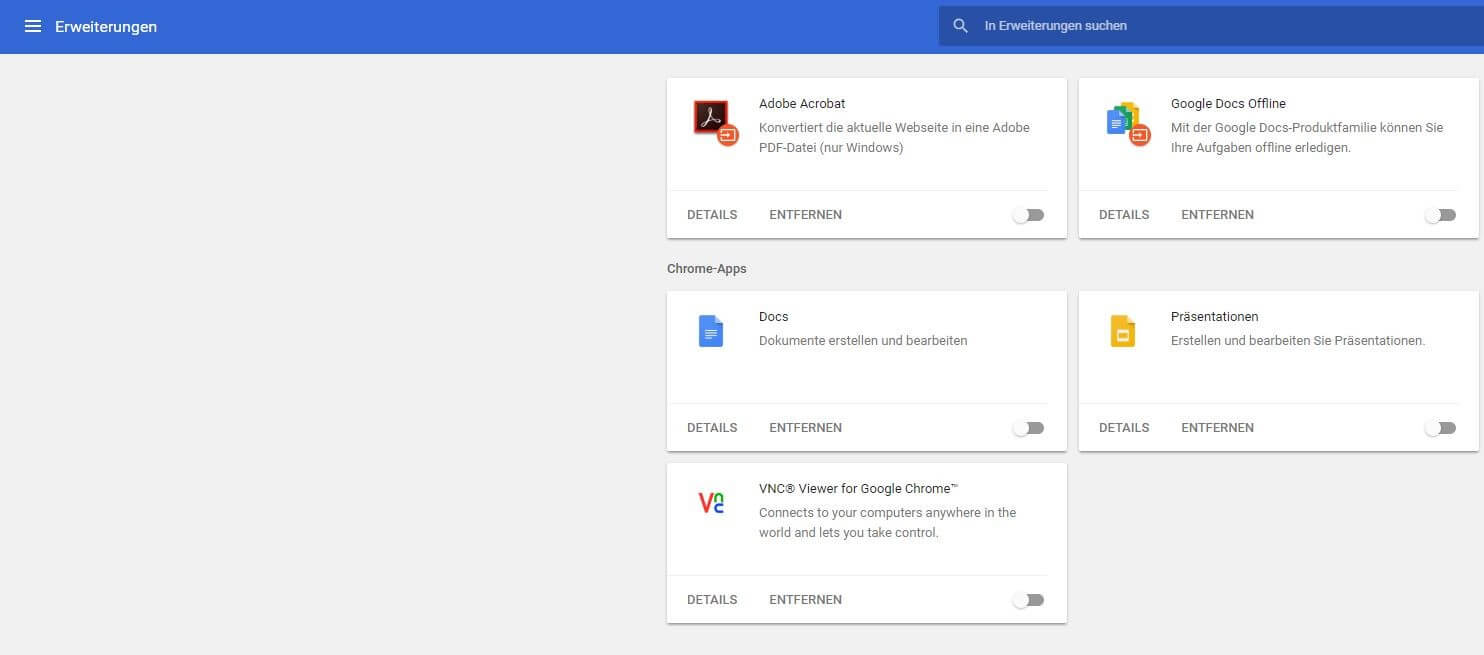This screenshot has width=1484, height=655.
Task: Click the Google Docs Offline icon
Action: [x=1127, y=122]
